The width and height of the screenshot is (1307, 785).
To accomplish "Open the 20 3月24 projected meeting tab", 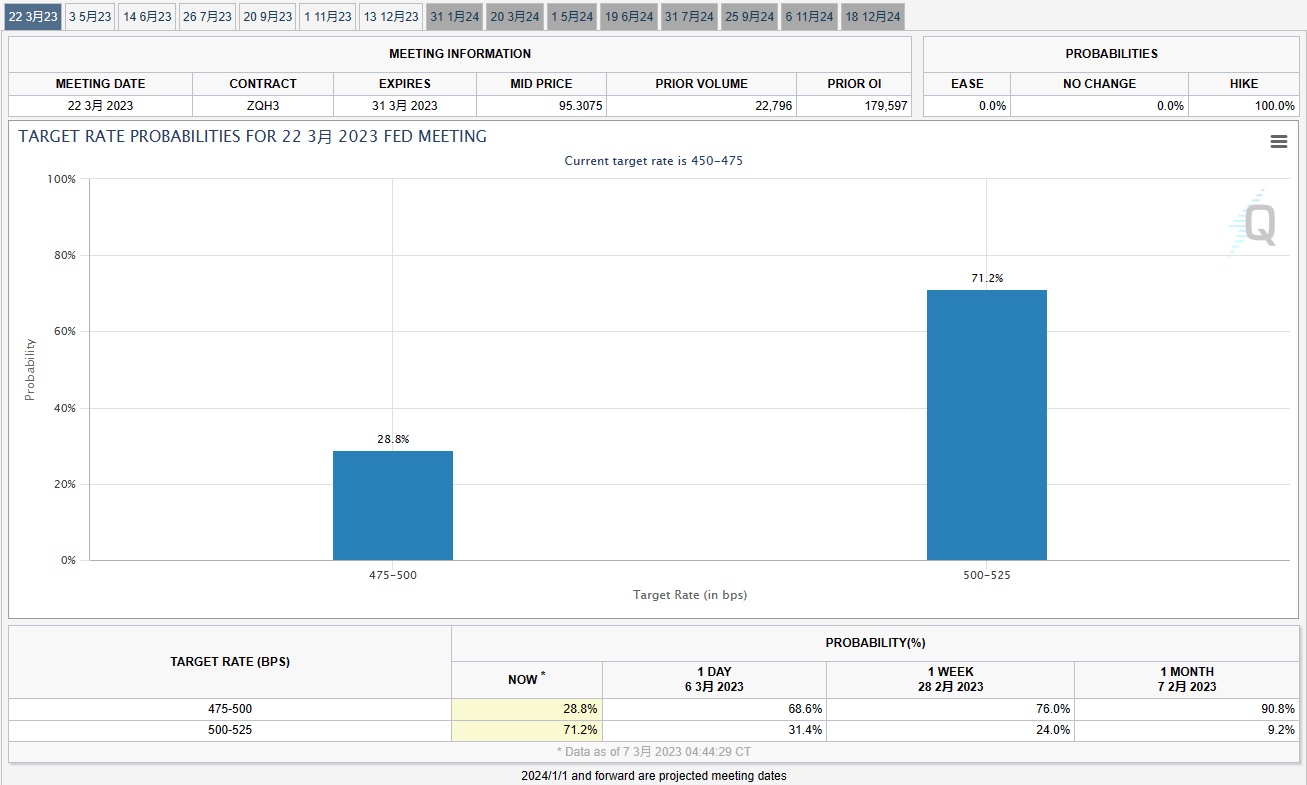I will 515,16.
